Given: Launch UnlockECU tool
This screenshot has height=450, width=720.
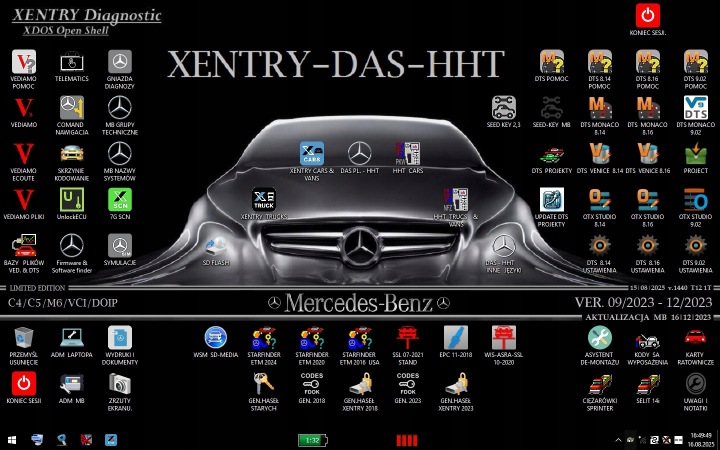Looking at the screenshot, I should [x=72, y=200].
